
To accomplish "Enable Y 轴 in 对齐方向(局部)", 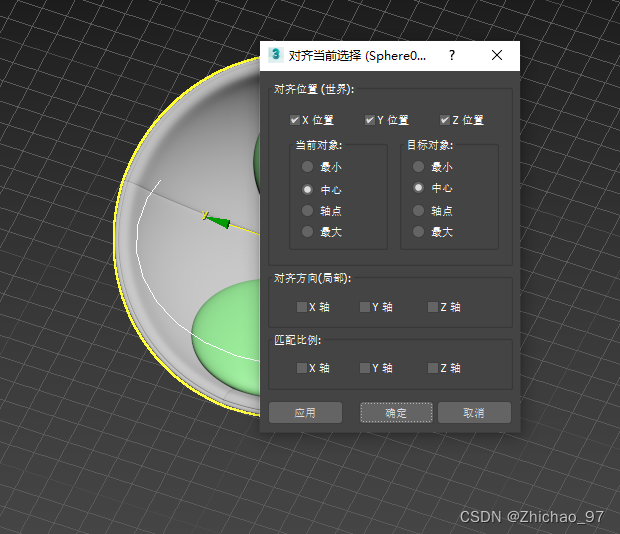I will [365, 307].
